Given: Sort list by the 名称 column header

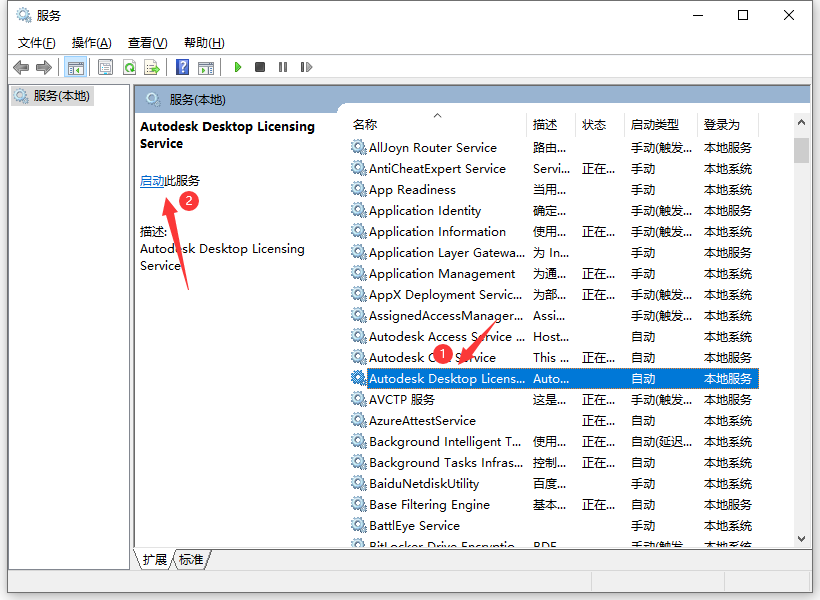Looking at the screenshot, I should [x=365, y=125].
